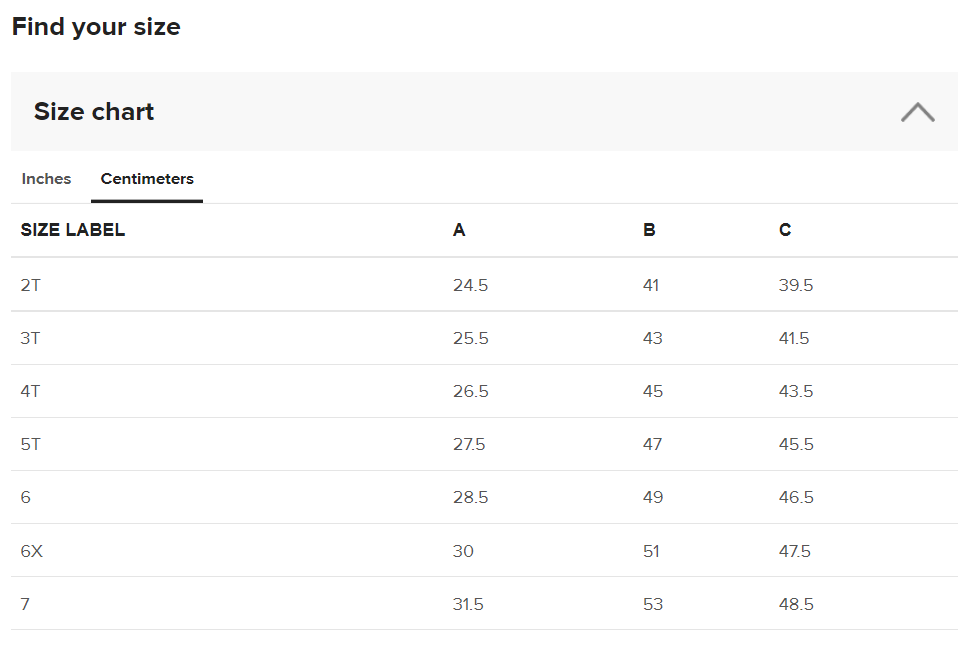
Task: Select the size 7 row label
Action: coord(26,604)
